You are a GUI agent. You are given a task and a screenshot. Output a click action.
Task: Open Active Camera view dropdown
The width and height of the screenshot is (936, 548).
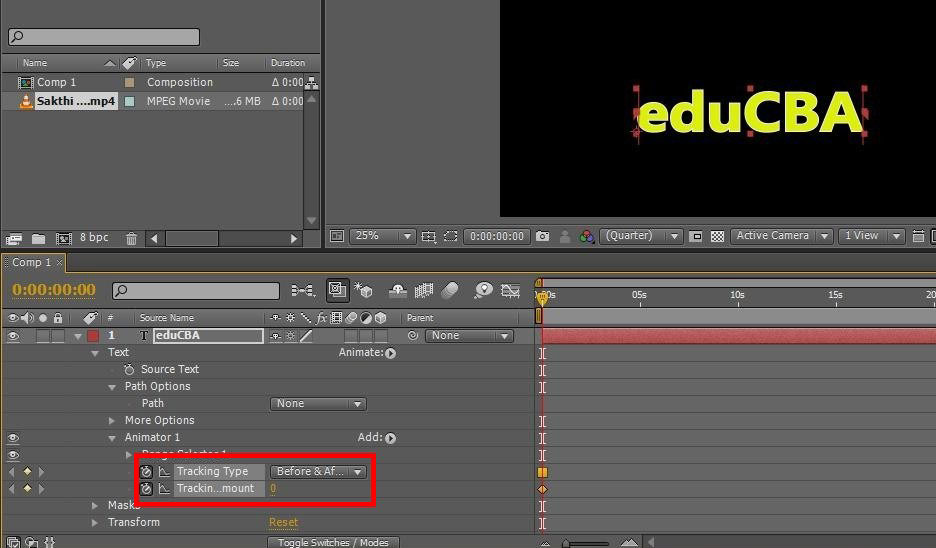[x=781, y=236]
